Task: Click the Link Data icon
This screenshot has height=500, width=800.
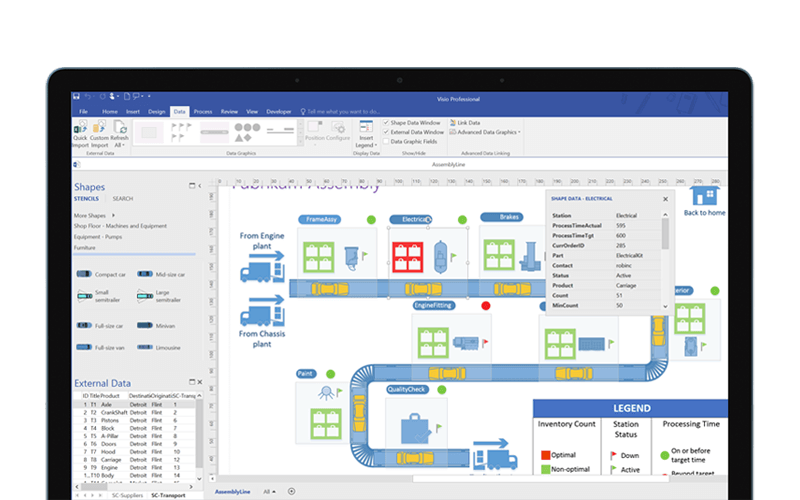Action: pyautogui.click(x=452, y=122)
